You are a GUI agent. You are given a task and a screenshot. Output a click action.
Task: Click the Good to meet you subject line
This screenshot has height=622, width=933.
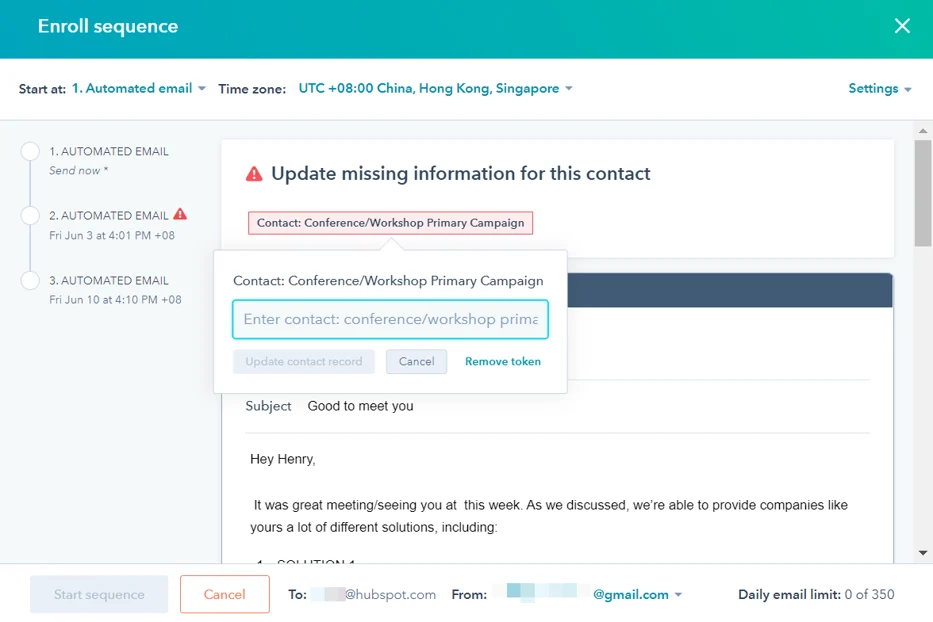tap(360, 406)
